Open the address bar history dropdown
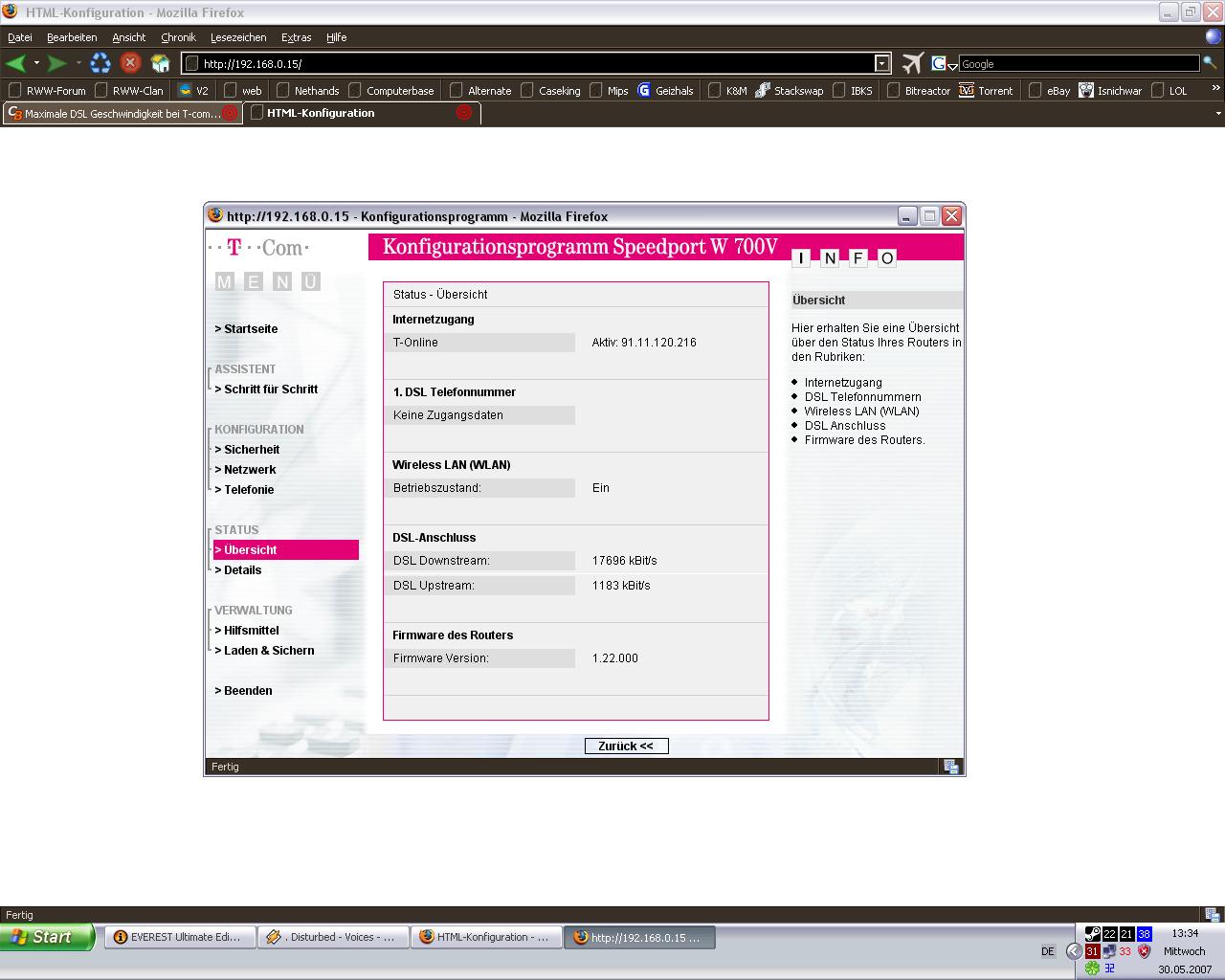The image size is (1225, 980). click(x=882, y=63)
